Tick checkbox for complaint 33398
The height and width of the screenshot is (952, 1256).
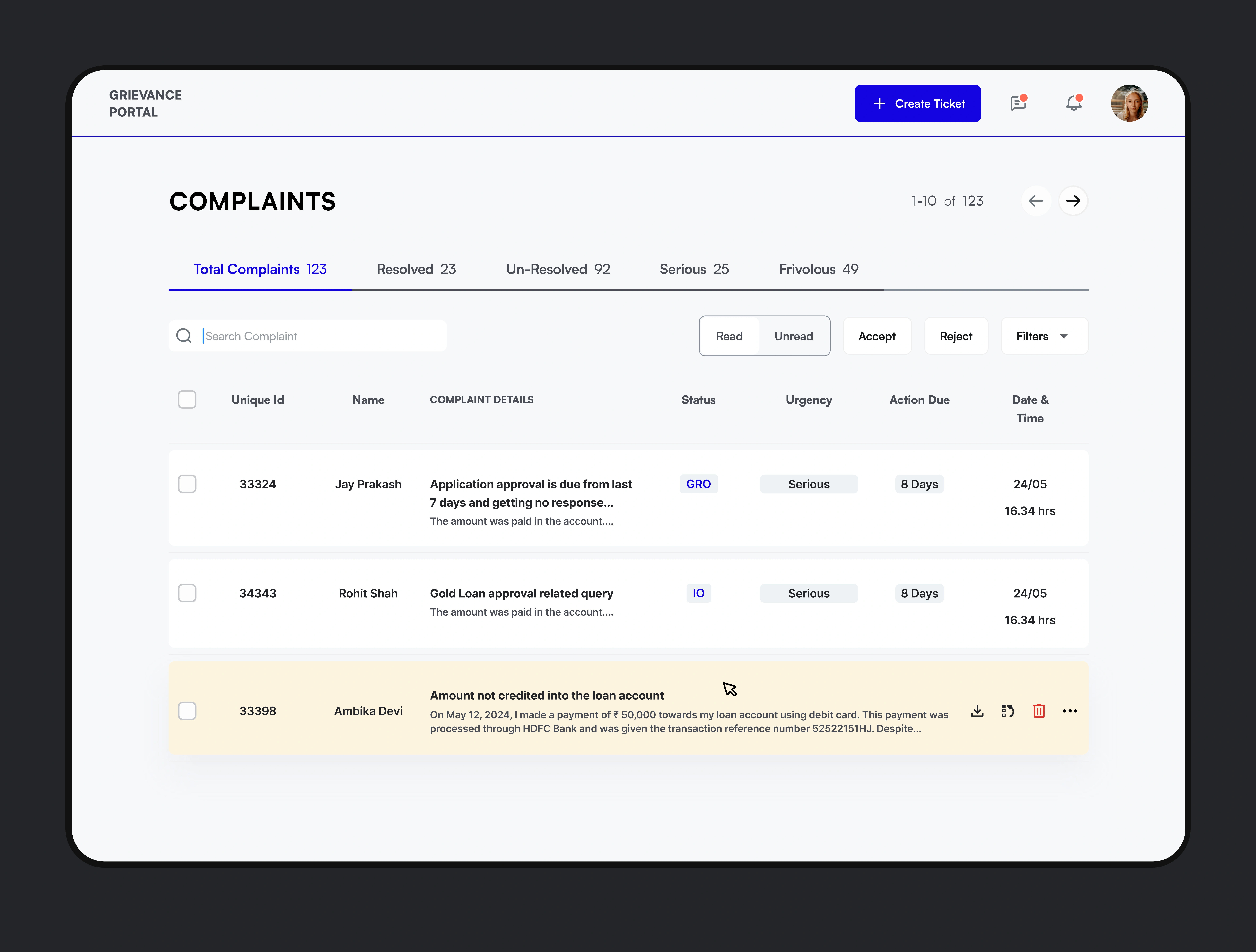pos(187,711)
